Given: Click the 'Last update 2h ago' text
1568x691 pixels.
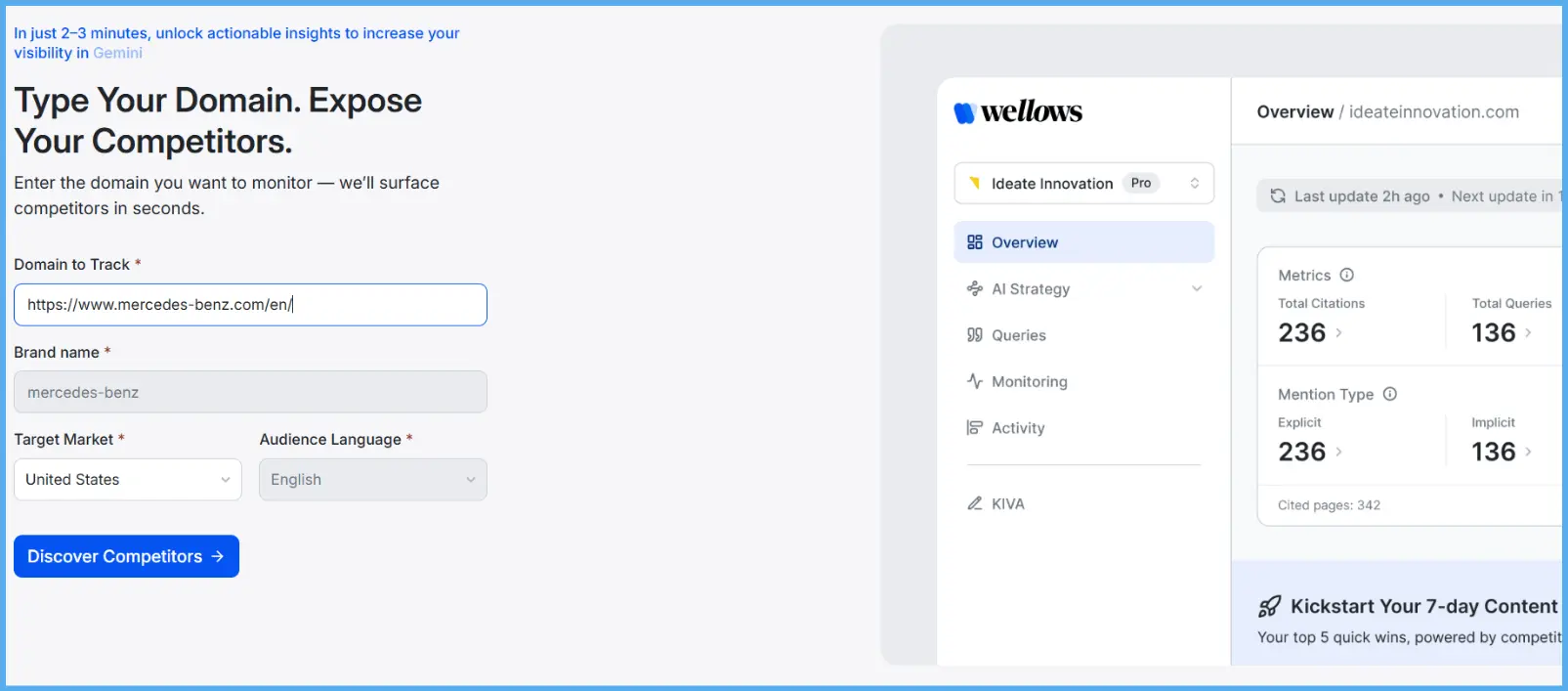Looking at the screenshot, I should 1362,196.
